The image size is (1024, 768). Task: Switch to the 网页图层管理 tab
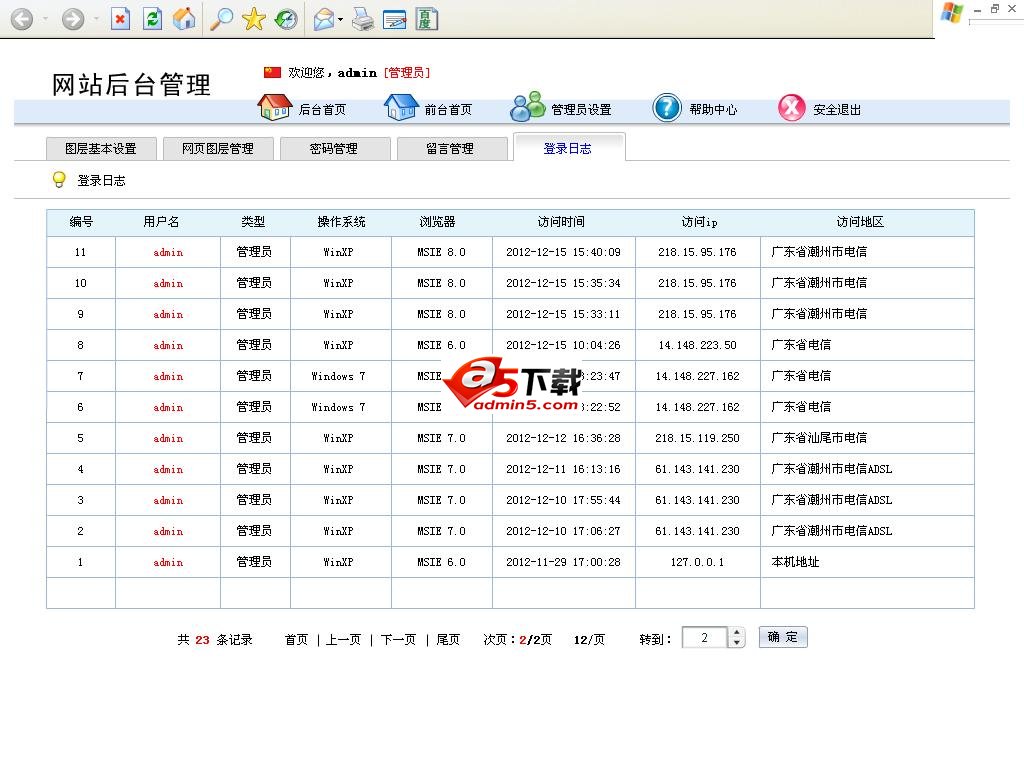(218, 149)
